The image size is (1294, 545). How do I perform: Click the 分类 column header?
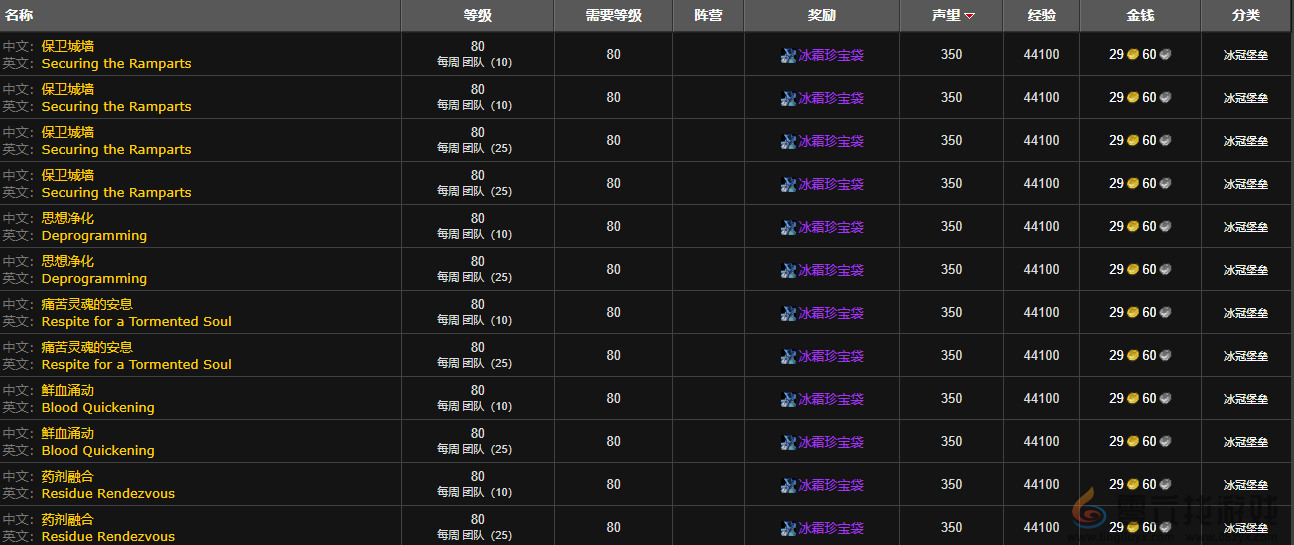pyautogui.click(x=1245, y=16)
